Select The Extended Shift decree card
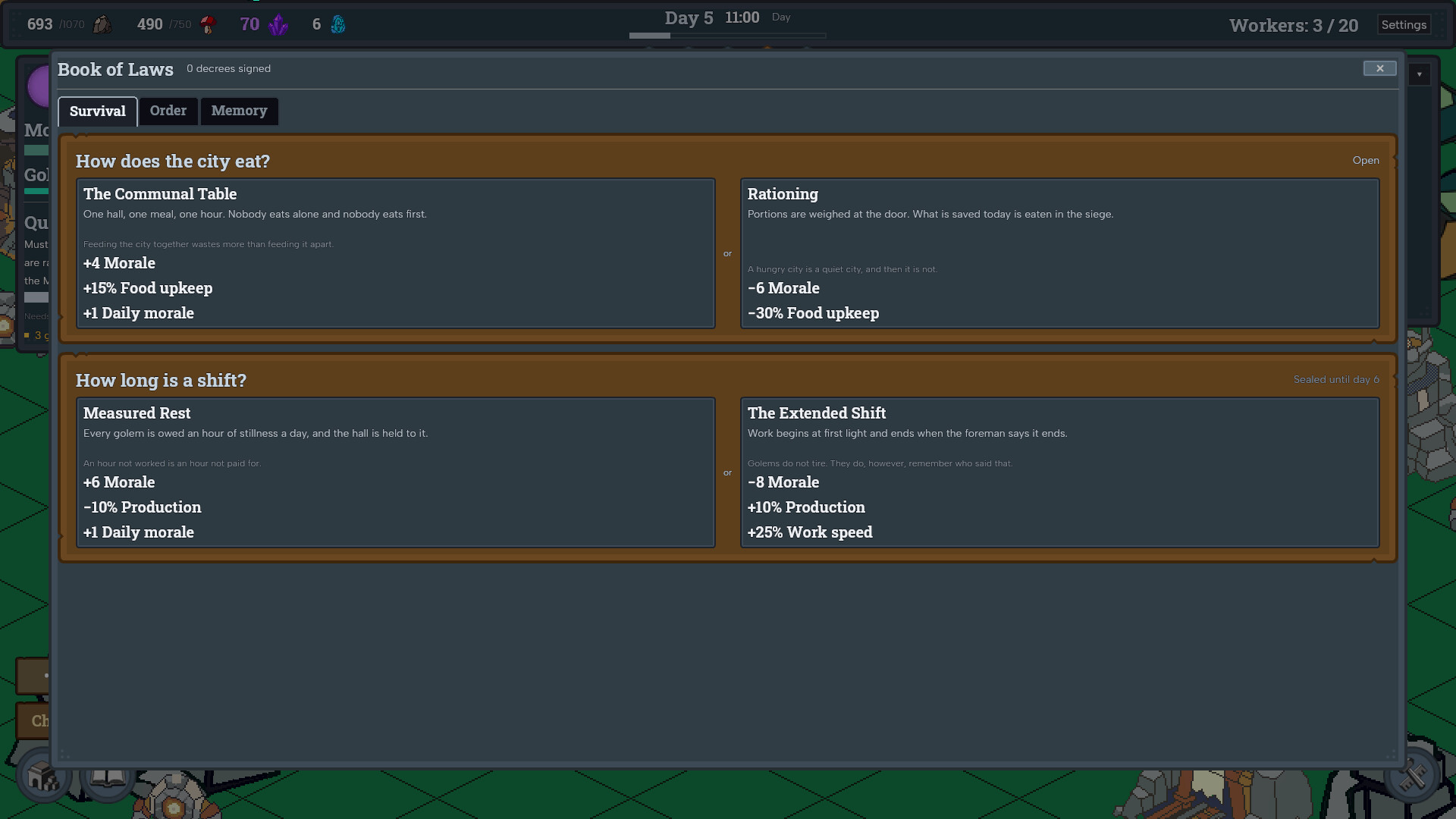 pyautogui.click(x=1059, y=472)
